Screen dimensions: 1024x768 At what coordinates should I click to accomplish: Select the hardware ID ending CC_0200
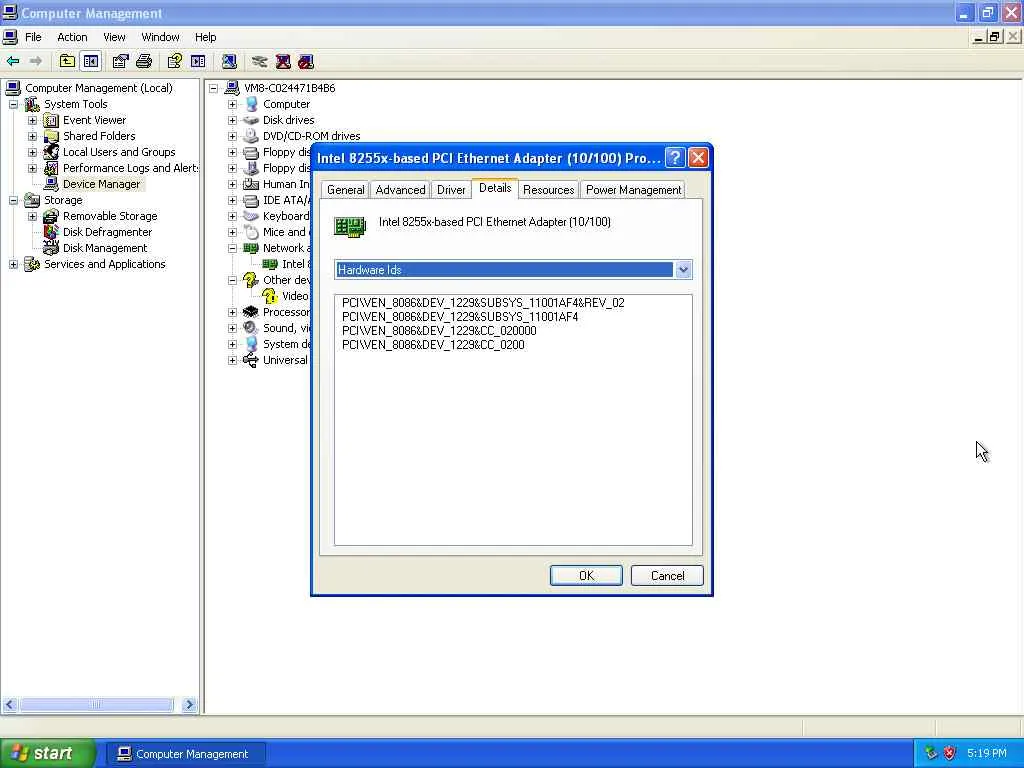433,345
